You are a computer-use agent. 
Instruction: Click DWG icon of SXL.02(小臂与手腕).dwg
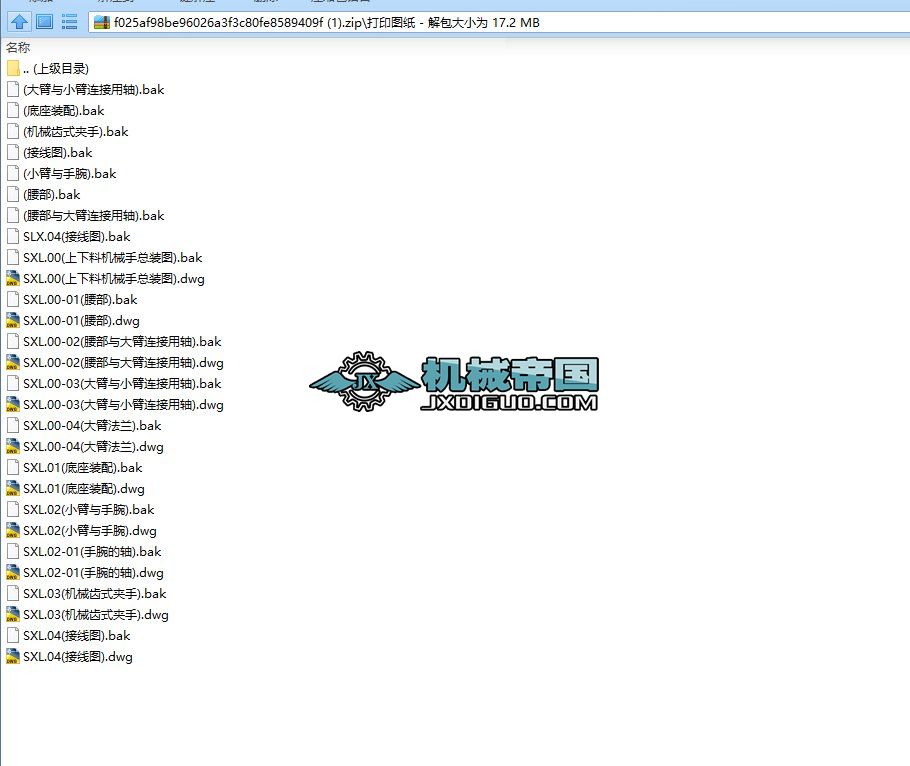(13, 530)
